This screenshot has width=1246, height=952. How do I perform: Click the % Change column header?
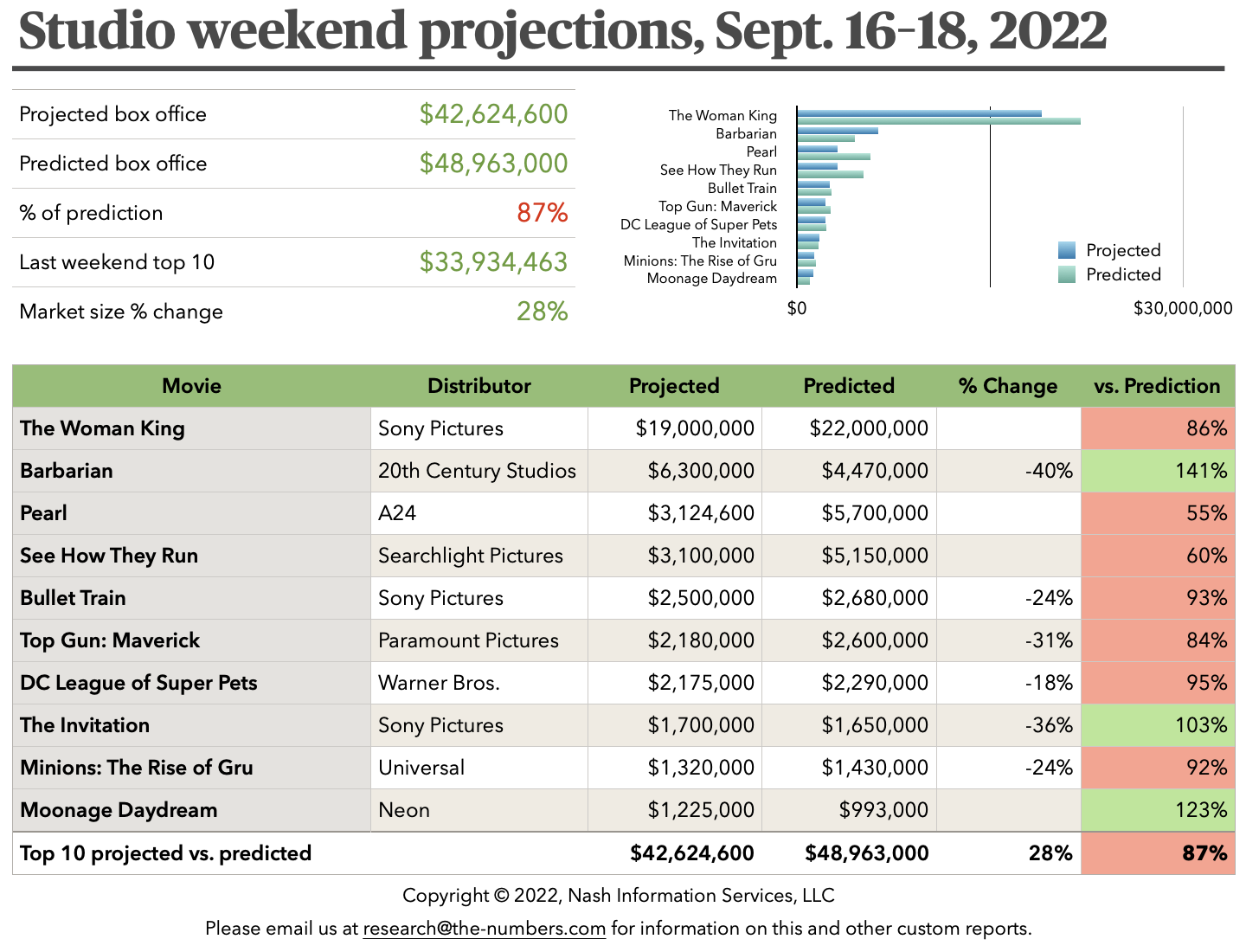click(1007, 386)
